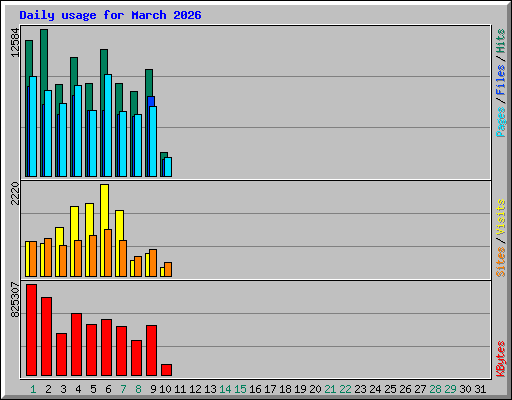
Task: Click the yellow Visits legend label
Action: click(x=500, y=217)
